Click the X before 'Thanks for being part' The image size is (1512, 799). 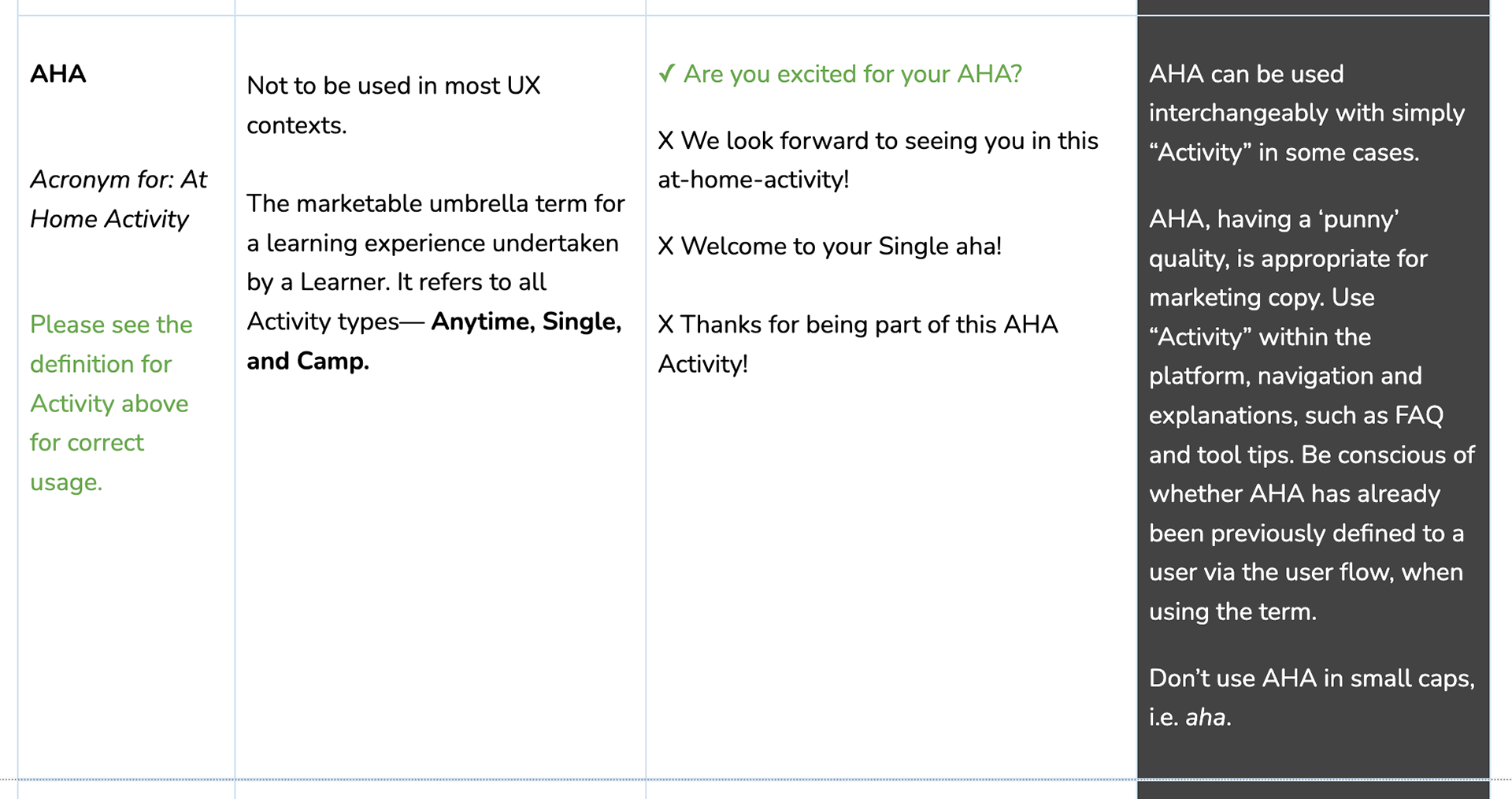(666, 325)
